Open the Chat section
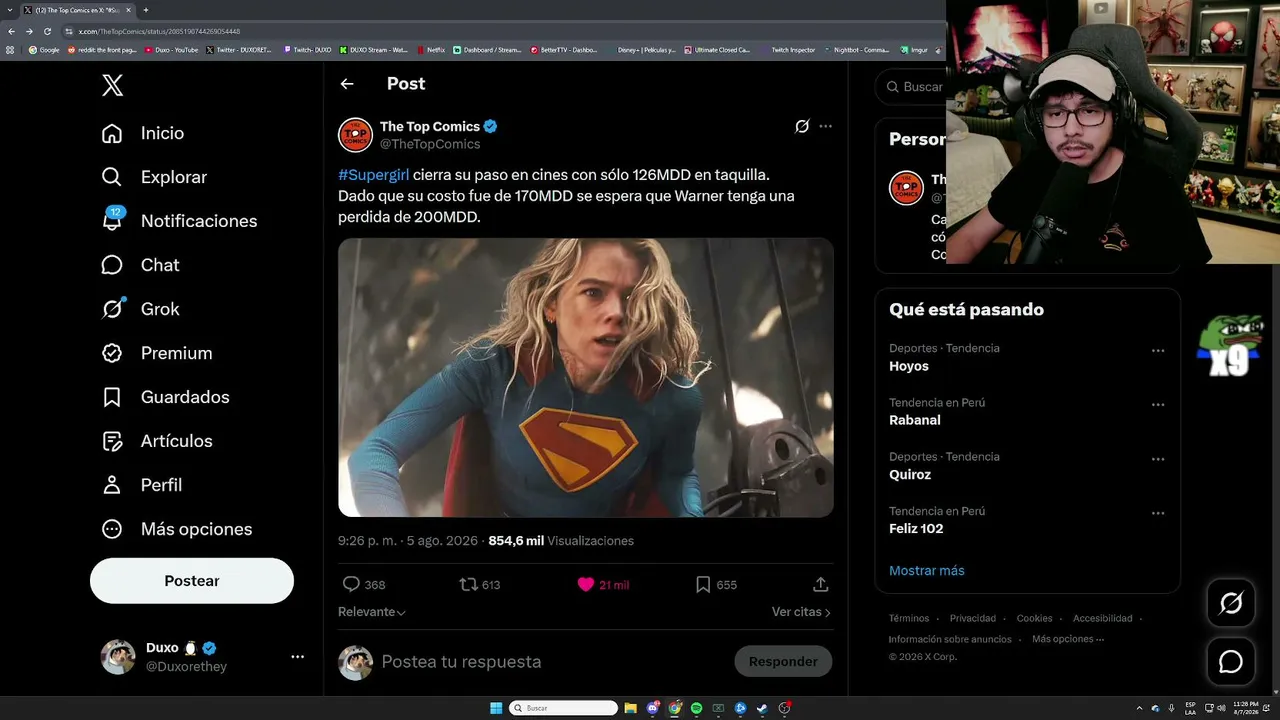Viewport: 1280px width, 720px height. click(x=140, y=265)
